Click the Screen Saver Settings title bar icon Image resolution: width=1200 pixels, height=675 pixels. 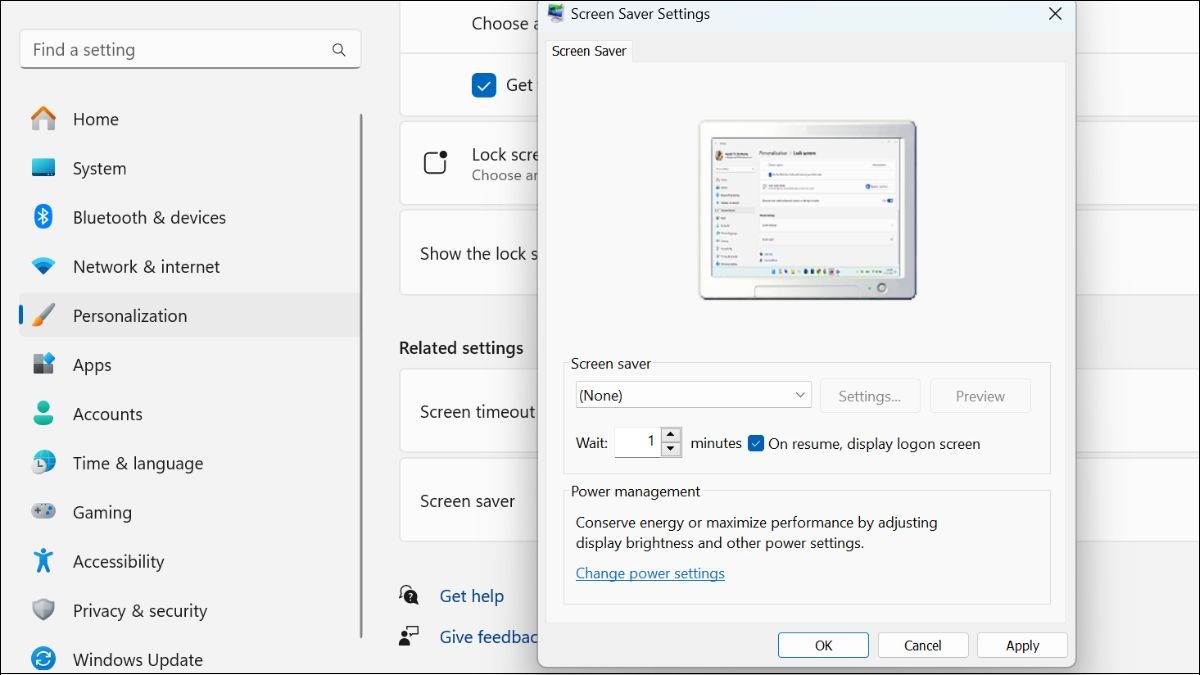click(x=556, y=14)
